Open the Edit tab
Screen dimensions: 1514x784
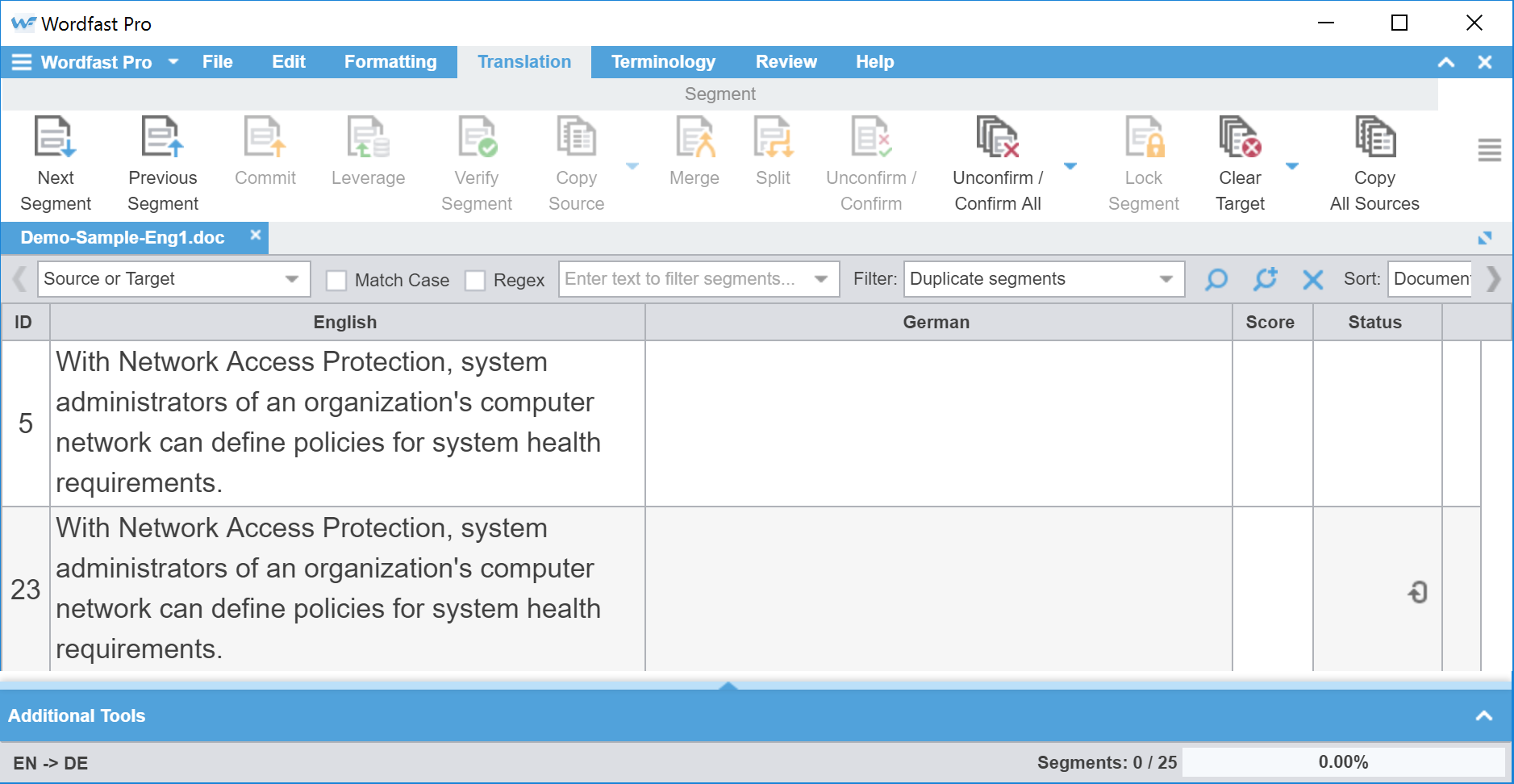(289, 62)
